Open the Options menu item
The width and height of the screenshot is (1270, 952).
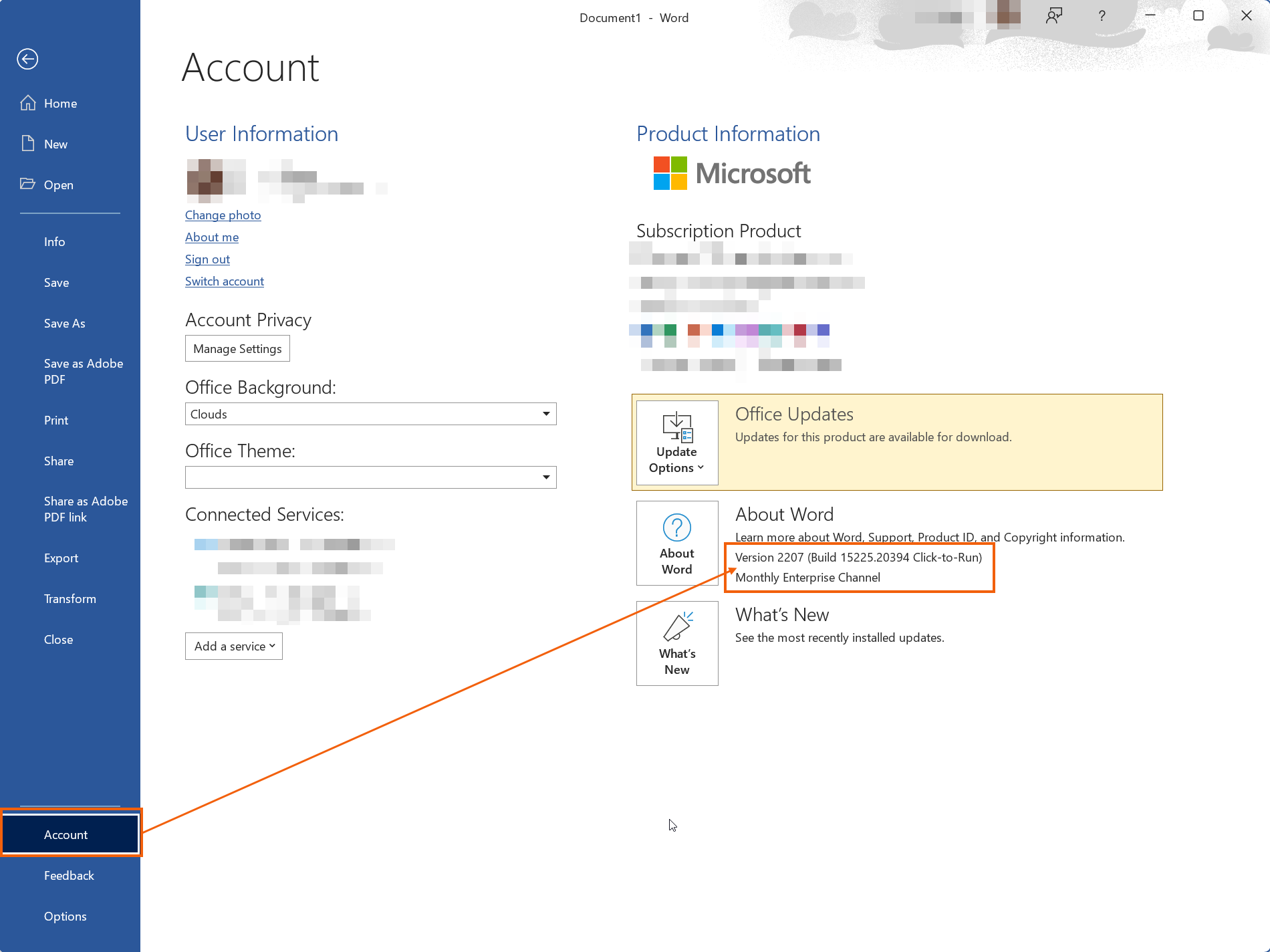point(65,917)
